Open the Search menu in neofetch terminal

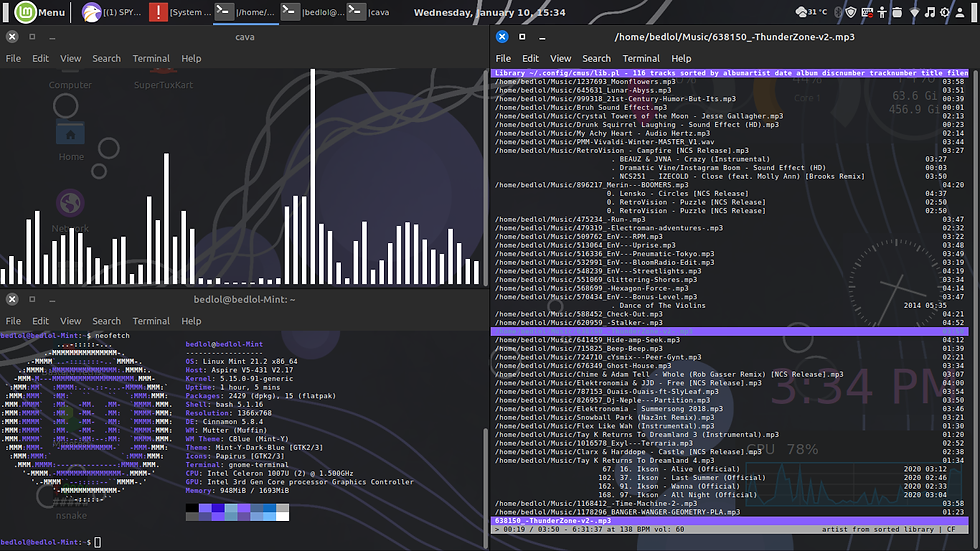pyautogui.click(x=106, y=321)
